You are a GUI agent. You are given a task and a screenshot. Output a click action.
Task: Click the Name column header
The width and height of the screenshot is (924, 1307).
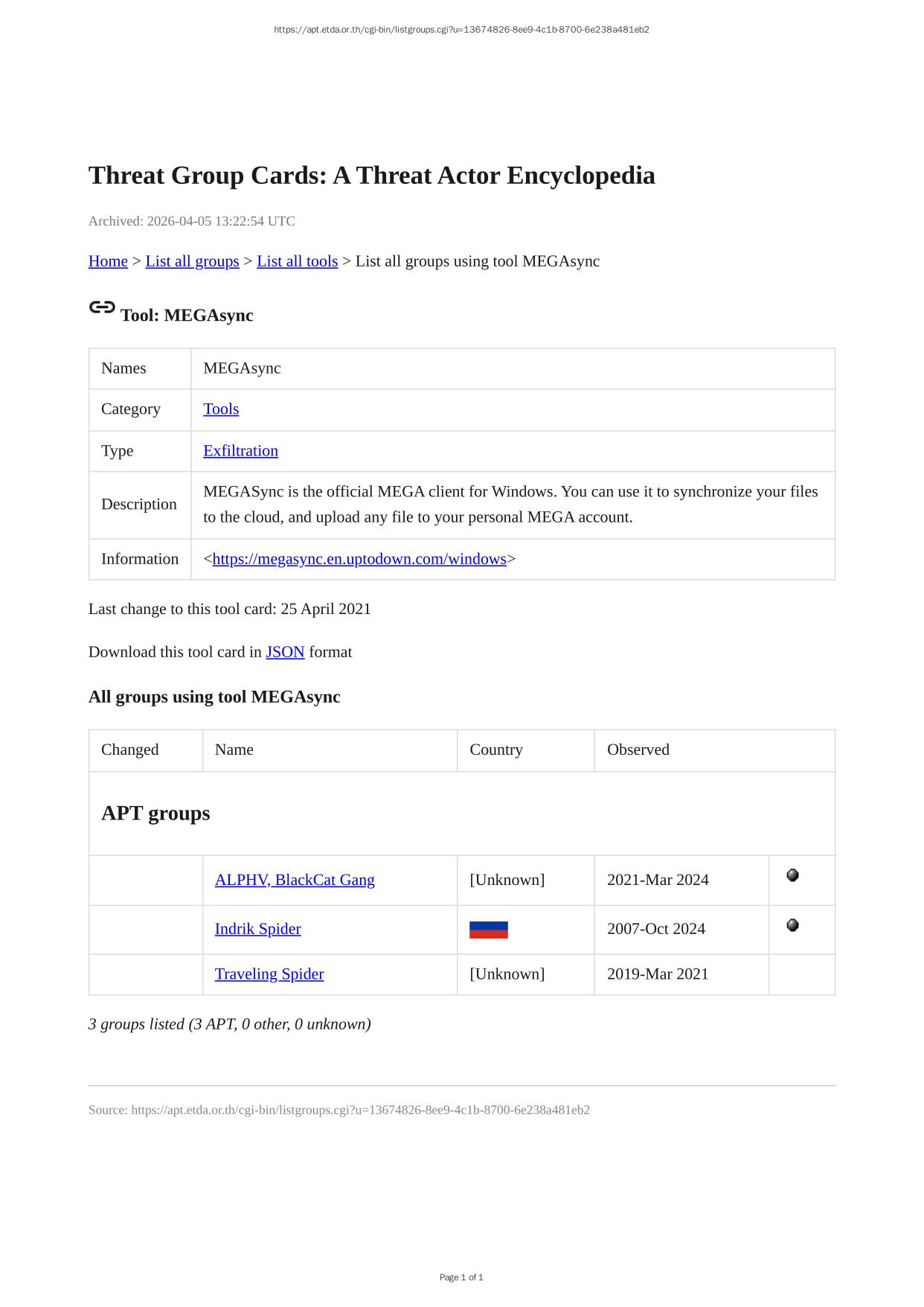pyautogui.click(x=234, y=750)
